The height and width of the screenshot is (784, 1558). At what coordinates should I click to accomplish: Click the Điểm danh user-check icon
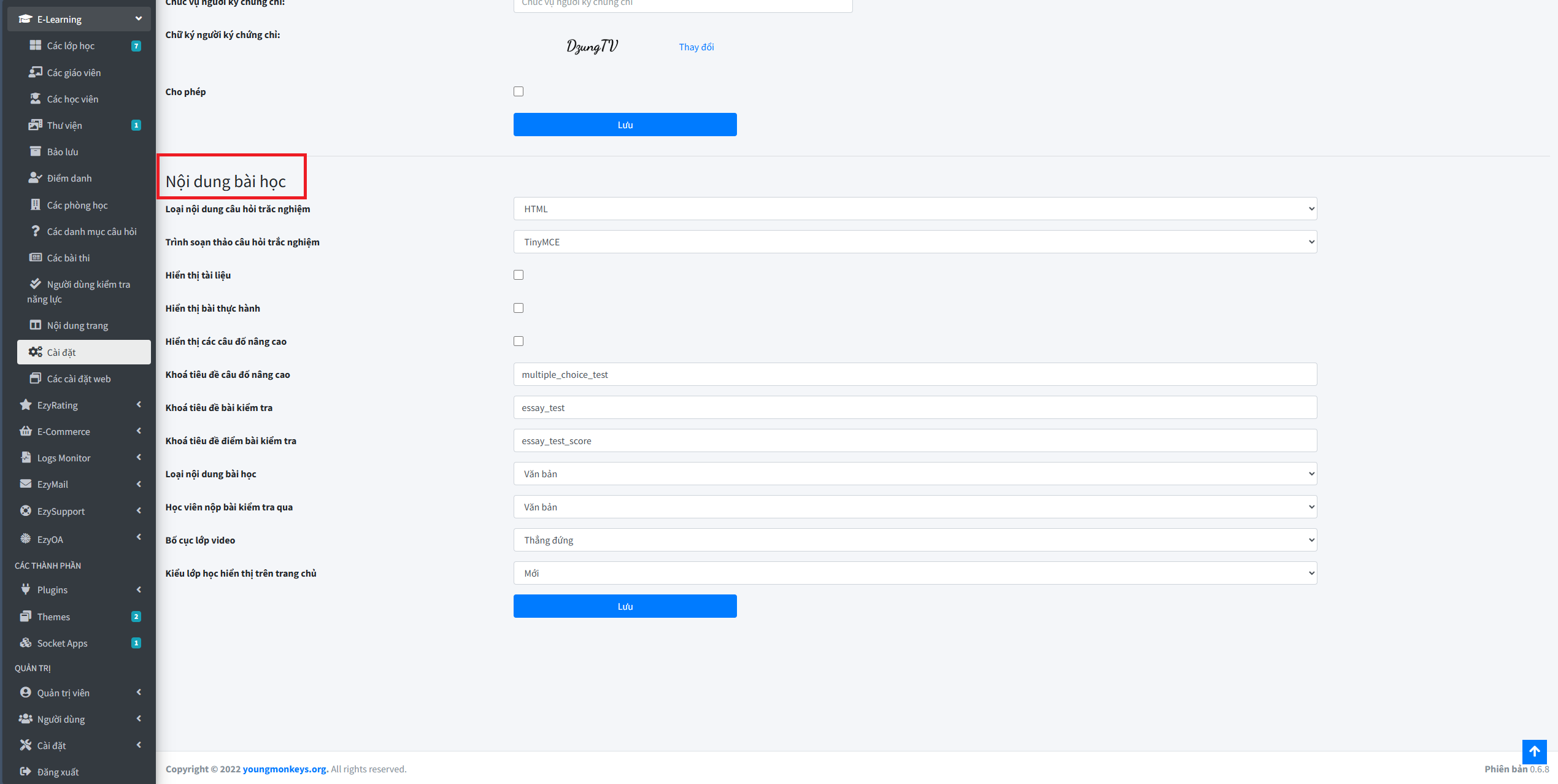[x=35, y=178]
